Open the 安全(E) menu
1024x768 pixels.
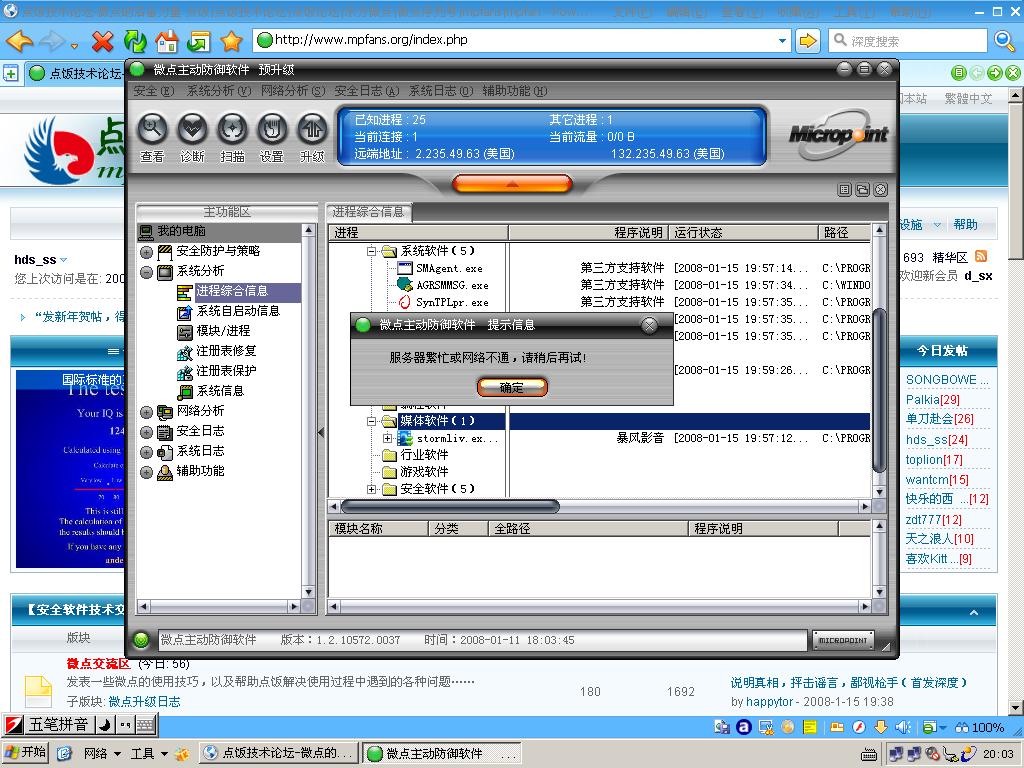coord(153,91)
